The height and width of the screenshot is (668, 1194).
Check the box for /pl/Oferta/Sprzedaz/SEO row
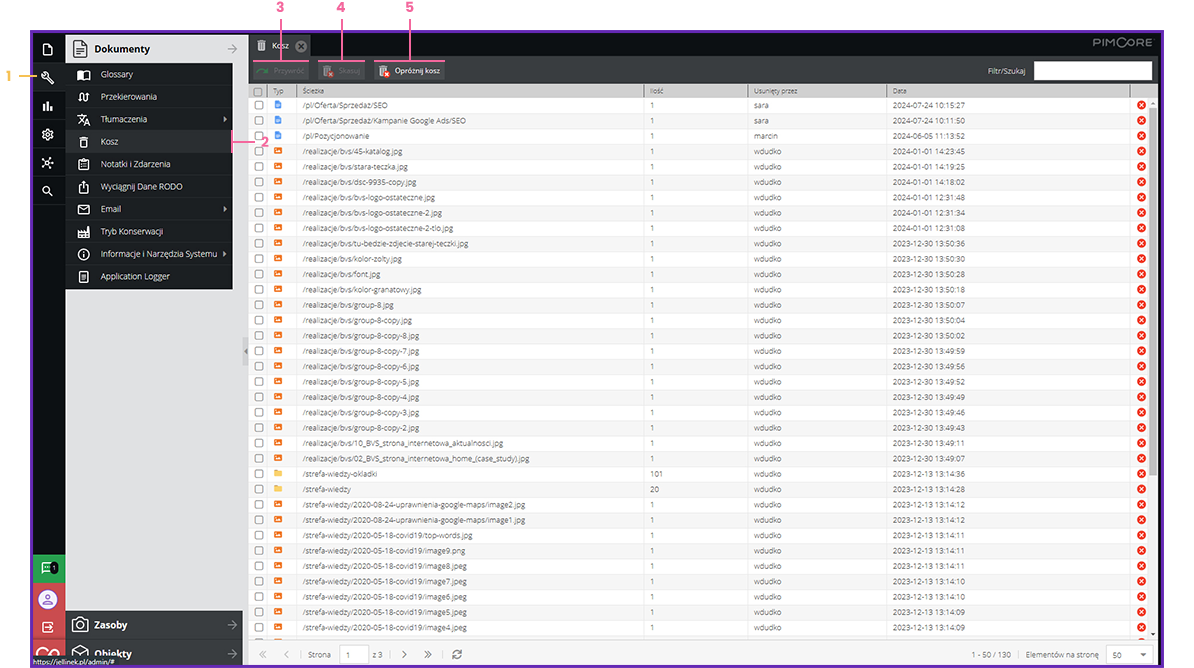click(x=259, y=105)
